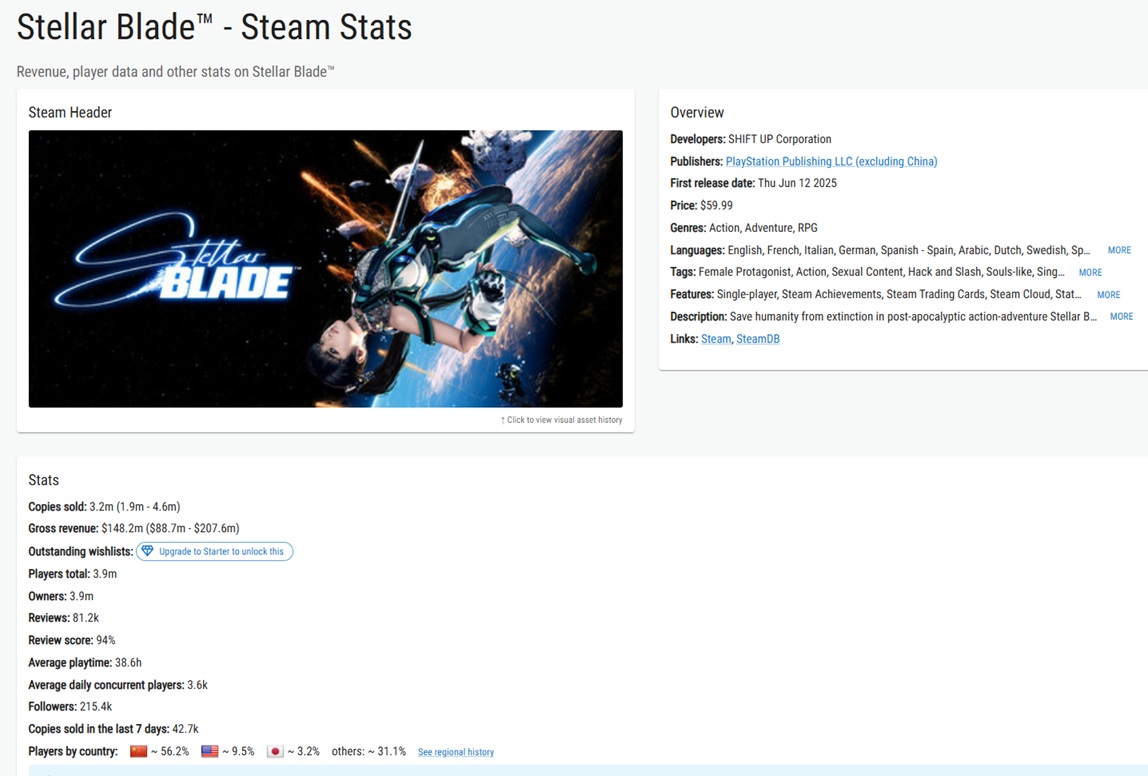The width and height of the screenshot is (1148, 776).
Task: Click Gross revenue value $148.2m
Action: (x=171, y=529)
